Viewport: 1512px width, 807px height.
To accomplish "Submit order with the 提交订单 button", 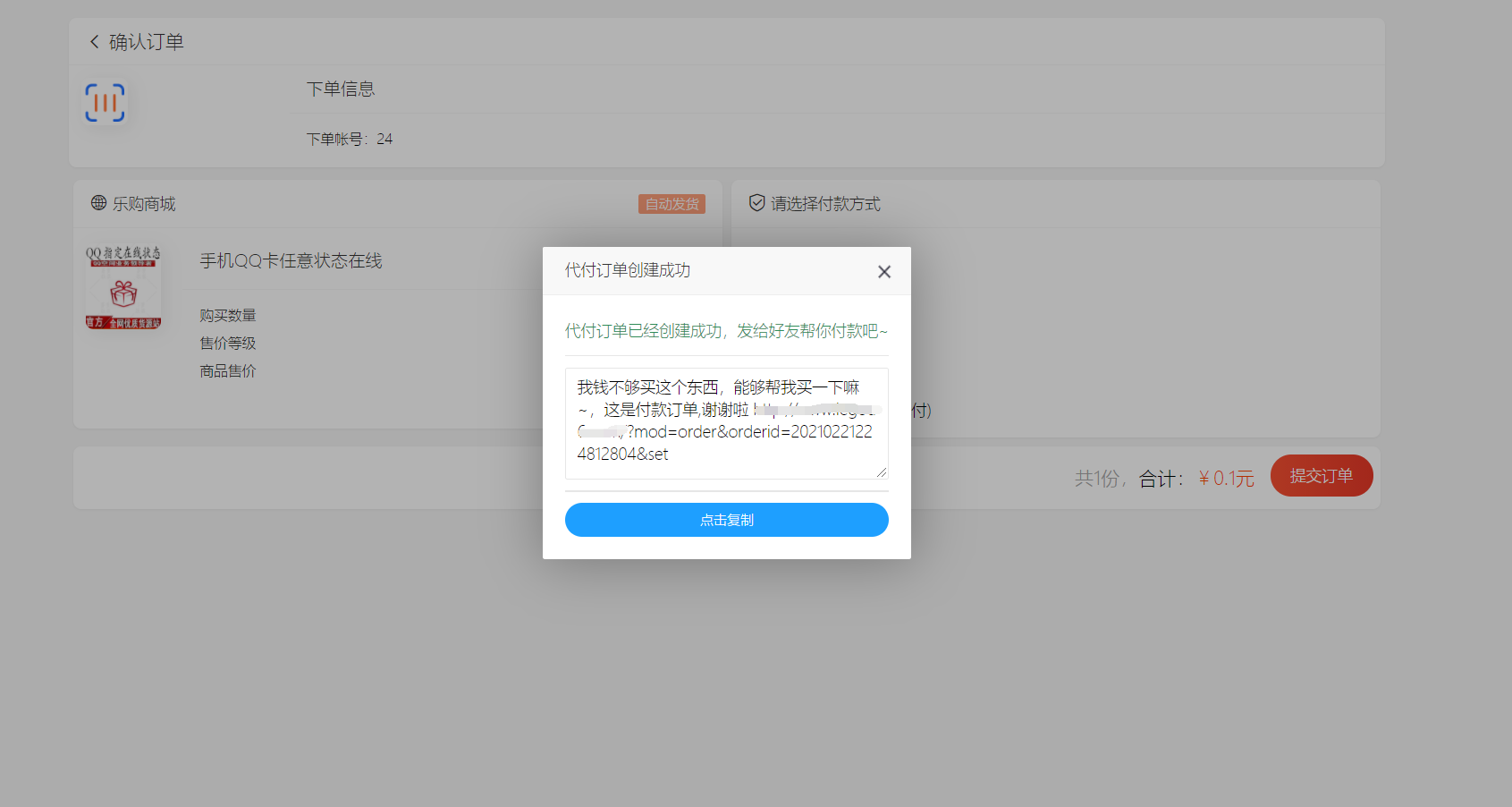I will (x=1321, y=476).
